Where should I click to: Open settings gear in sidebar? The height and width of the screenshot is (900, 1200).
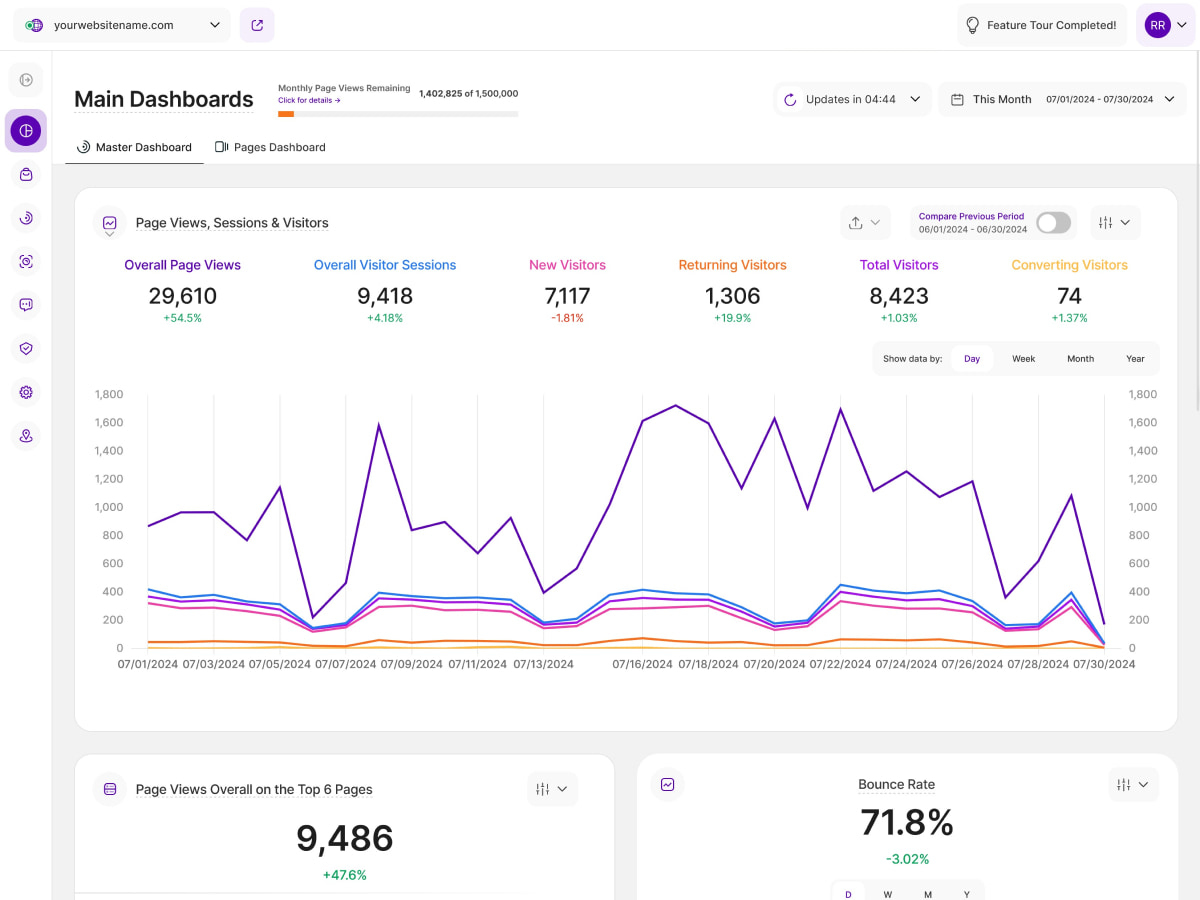[26, 392]
